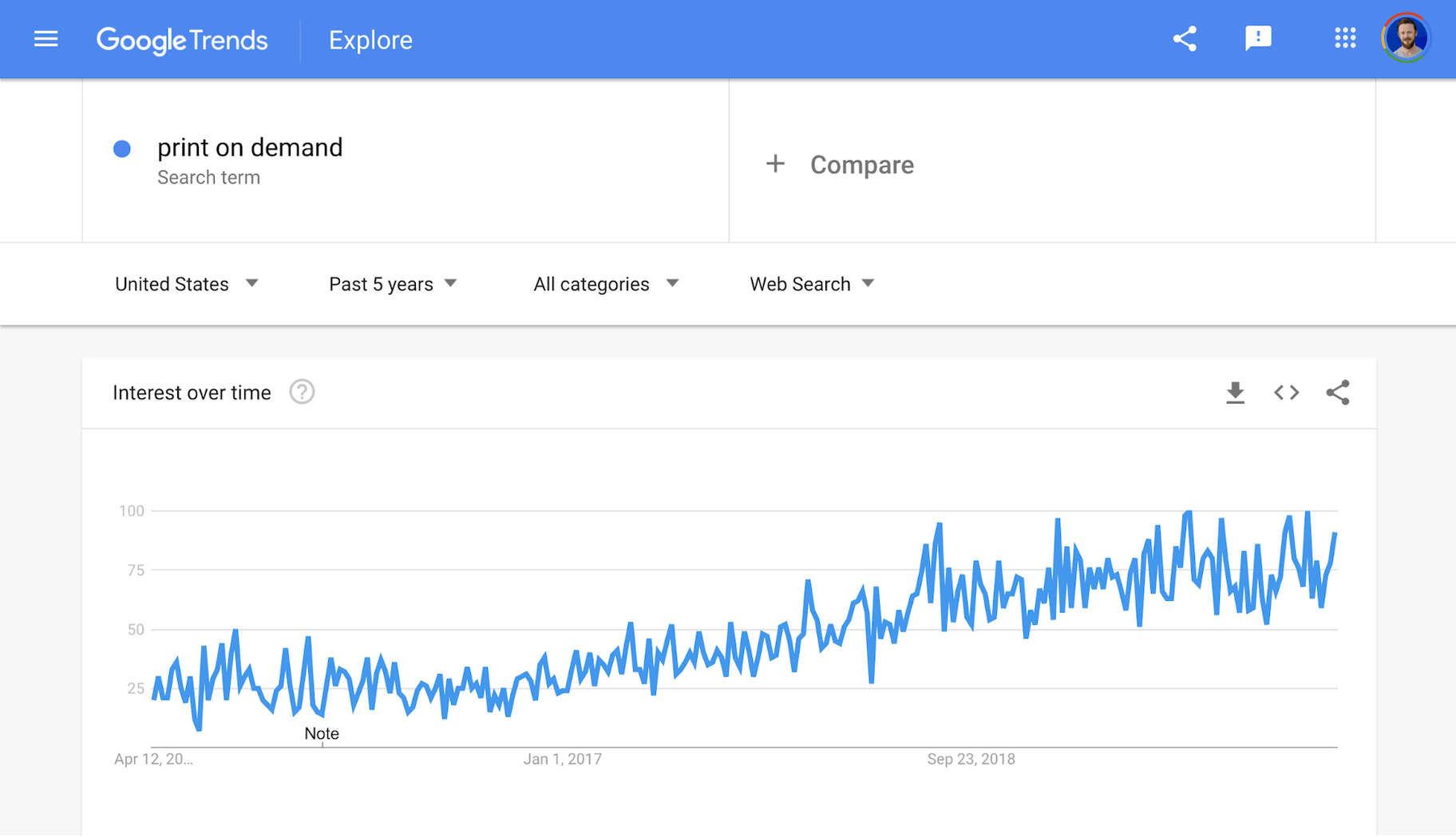Image resolution: width=1456 pixels, height=837 pixels.
Task: Open the hamburger main menu
Action: [x=46, y=39]
